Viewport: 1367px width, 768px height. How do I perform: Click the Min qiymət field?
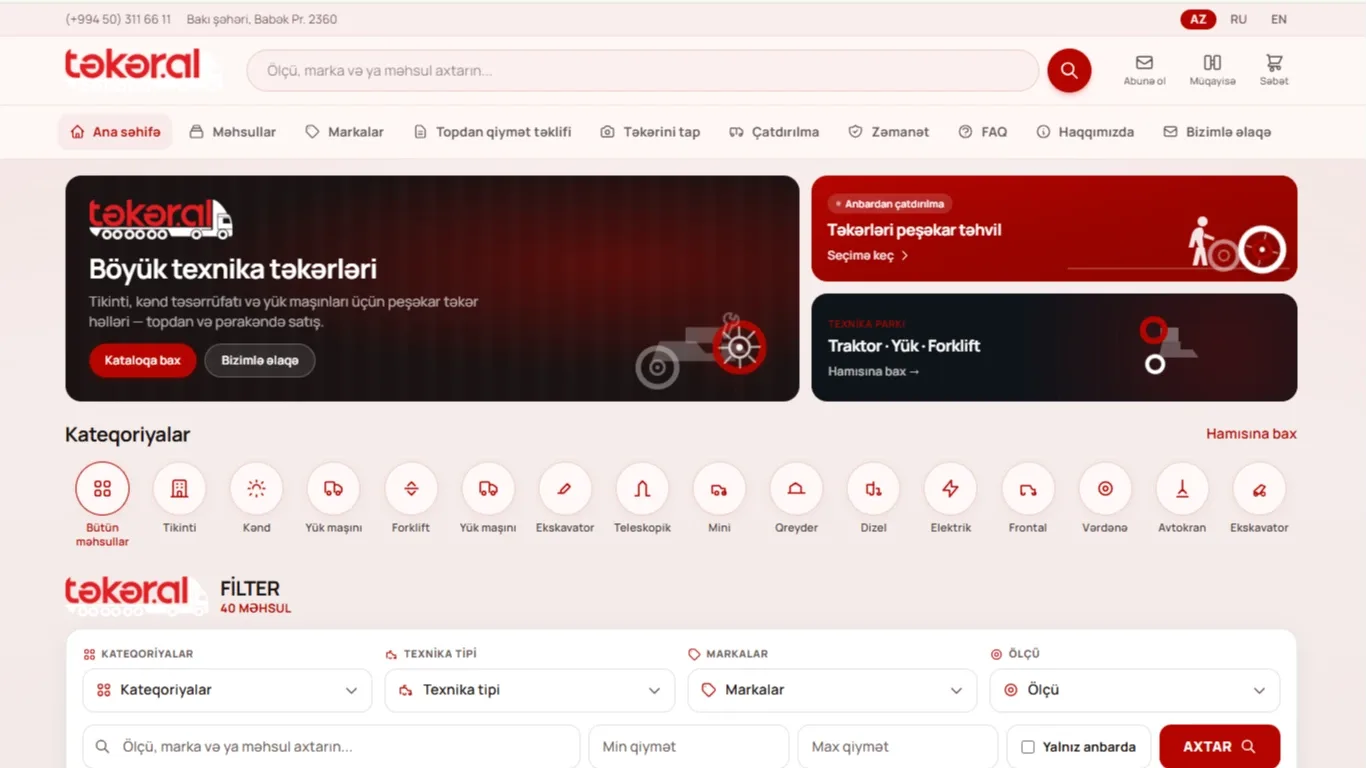point(689,747)
